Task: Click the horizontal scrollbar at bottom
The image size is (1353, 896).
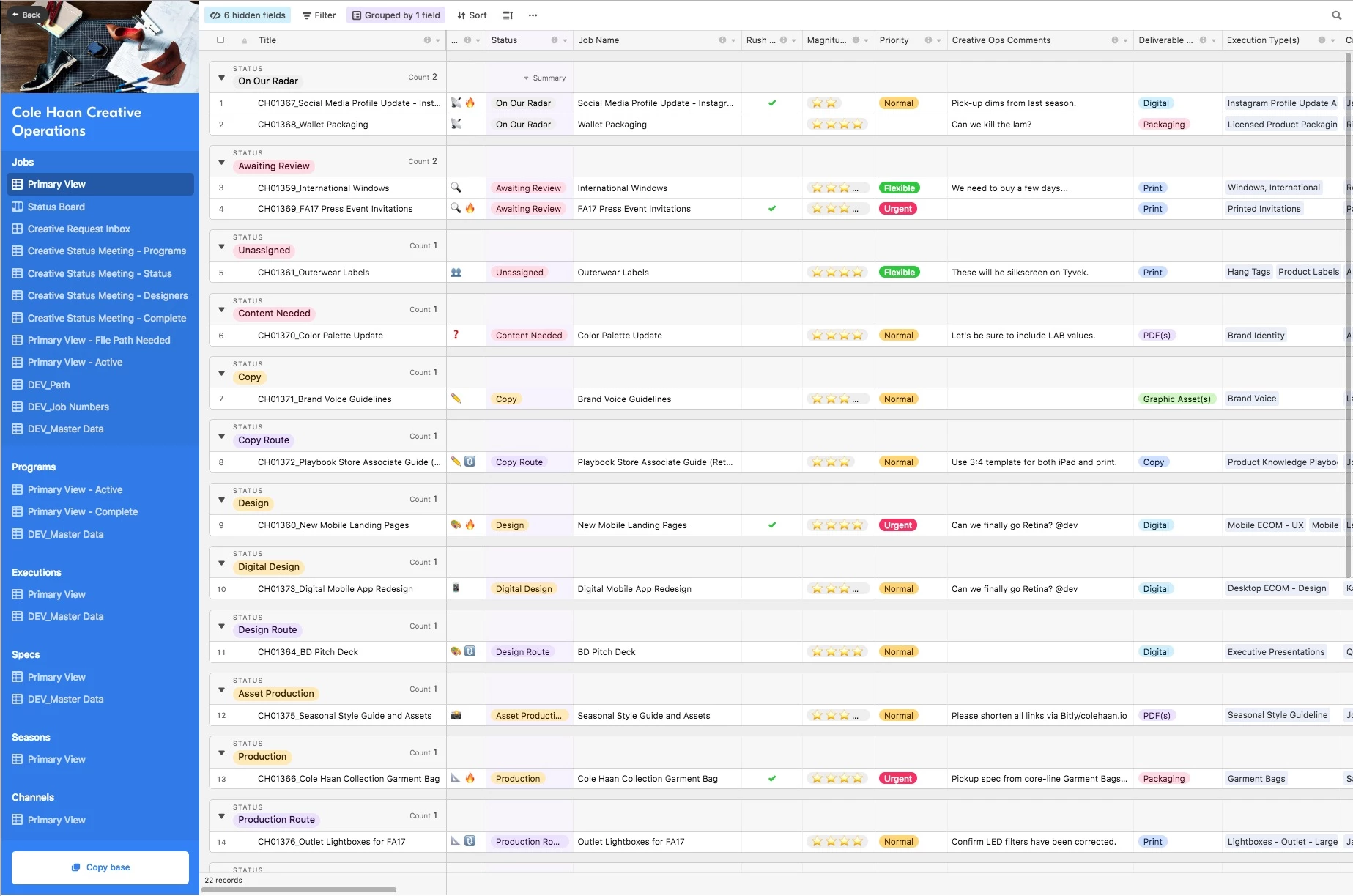Action: (x=299, y=890)
